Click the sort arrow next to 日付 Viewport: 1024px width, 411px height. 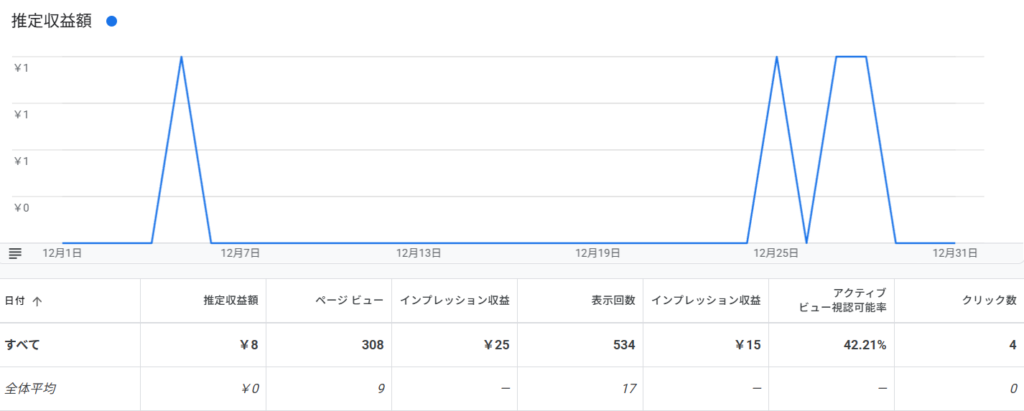coord(38,300)
